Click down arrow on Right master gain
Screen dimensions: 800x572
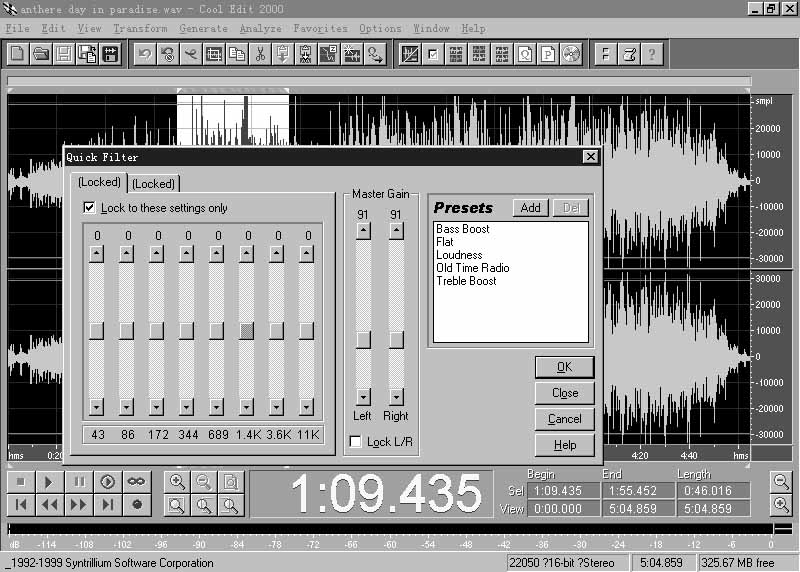pos(396,396)
